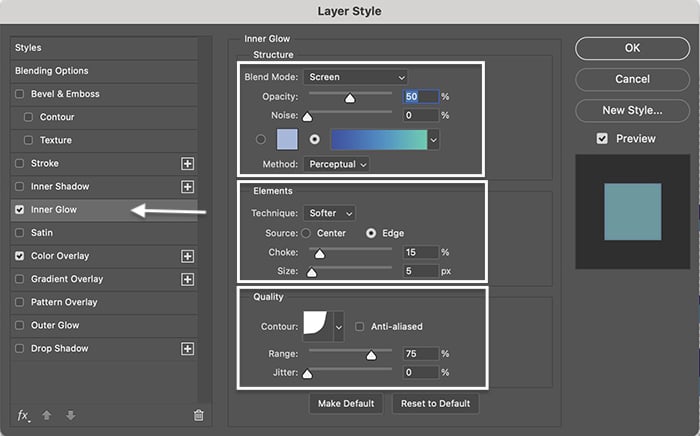Image resolution: width=700 pixels, height=436 pixels.
Task: Add another Drop Shadow with plus icon
Action: pyautogui.click(x=188, y=349)
